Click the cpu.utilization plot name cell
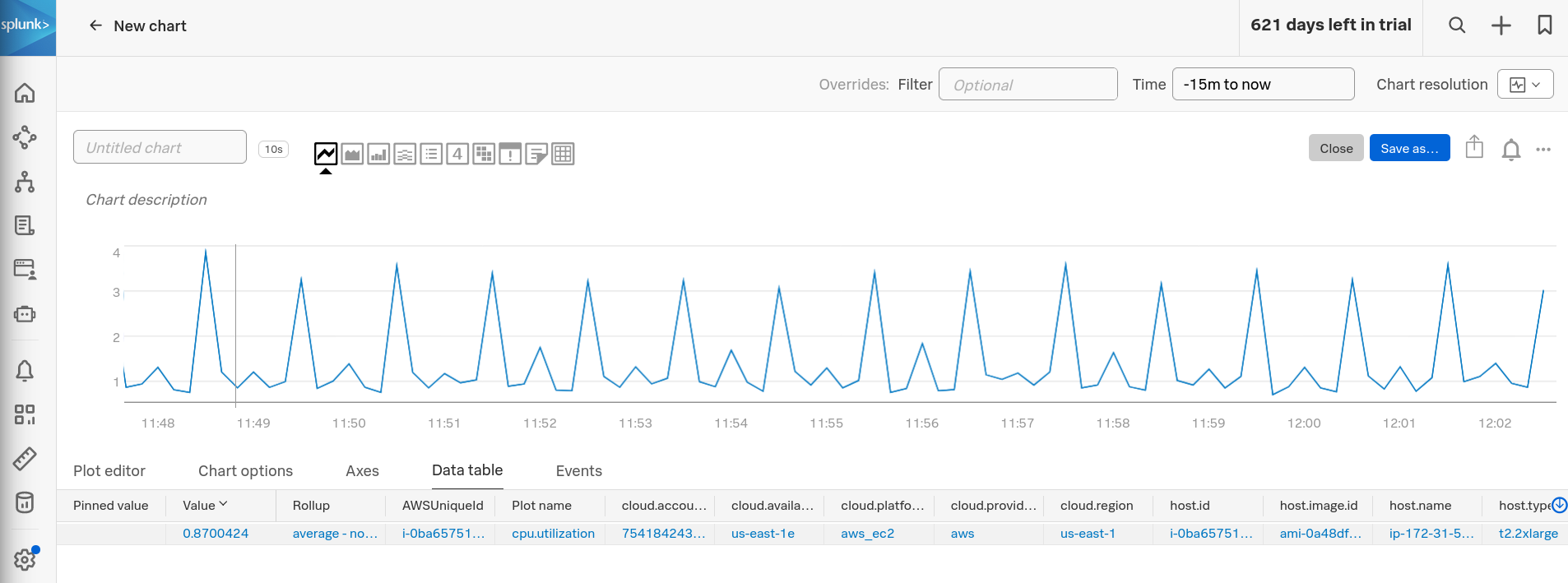Viewport: 1568px width, 583px height. coord(553,533)
